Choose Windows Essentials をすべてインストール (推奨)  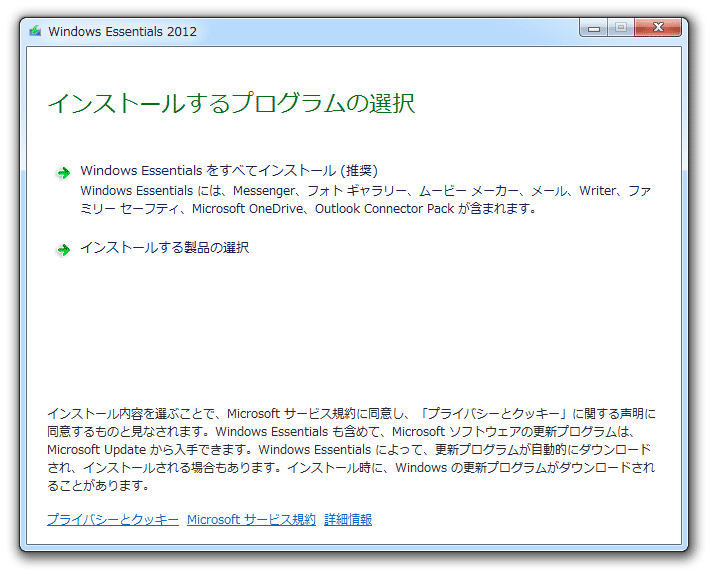point(229,171)
